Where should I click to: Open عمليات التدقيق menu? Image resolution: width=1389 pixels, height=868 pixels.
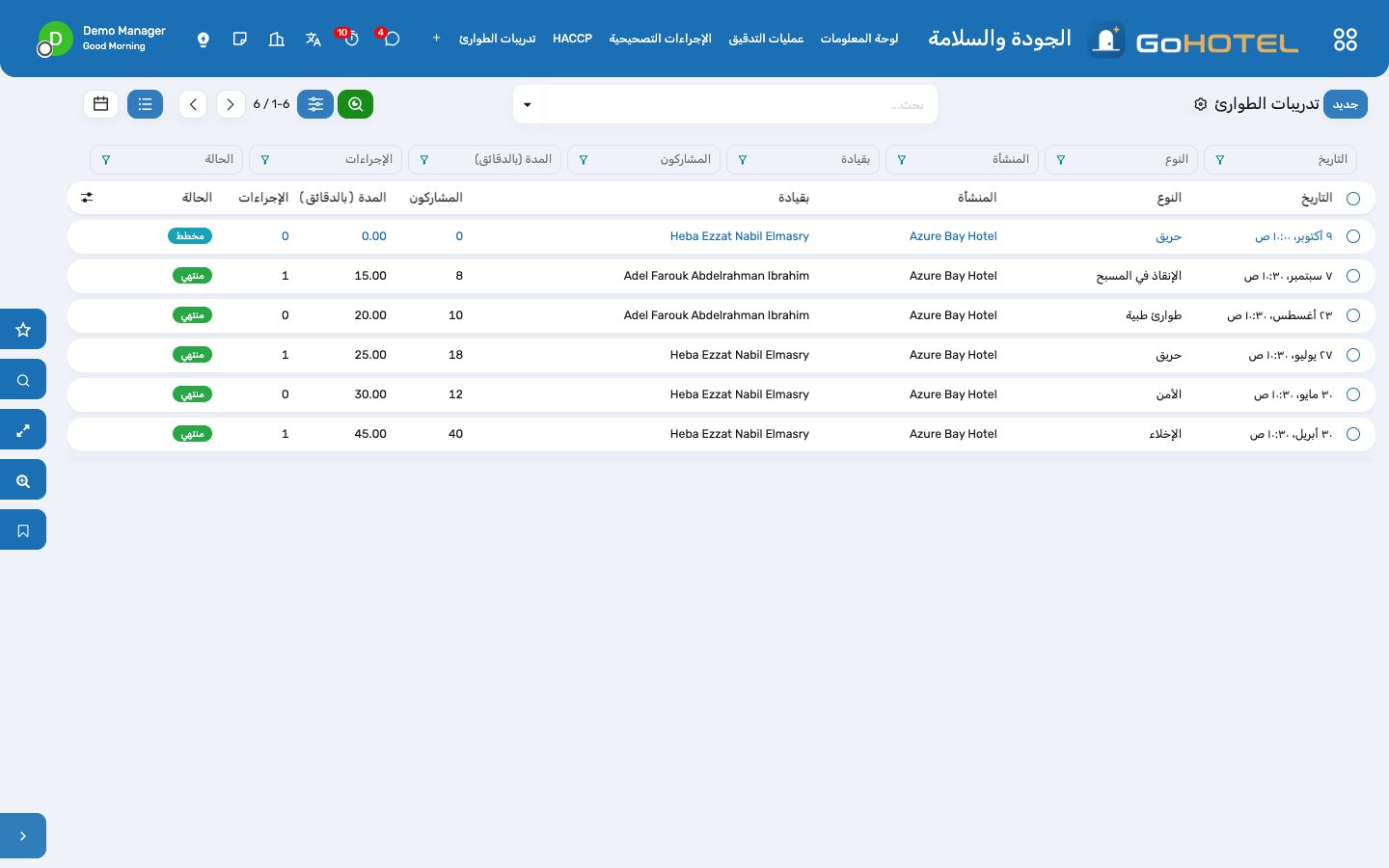coord(766,39)
